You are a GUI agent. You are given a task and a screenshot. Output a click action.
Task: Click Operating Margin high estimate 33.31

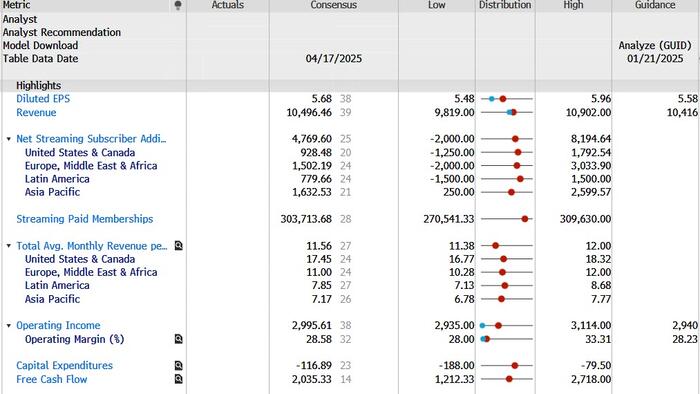(x=598, y=339)
